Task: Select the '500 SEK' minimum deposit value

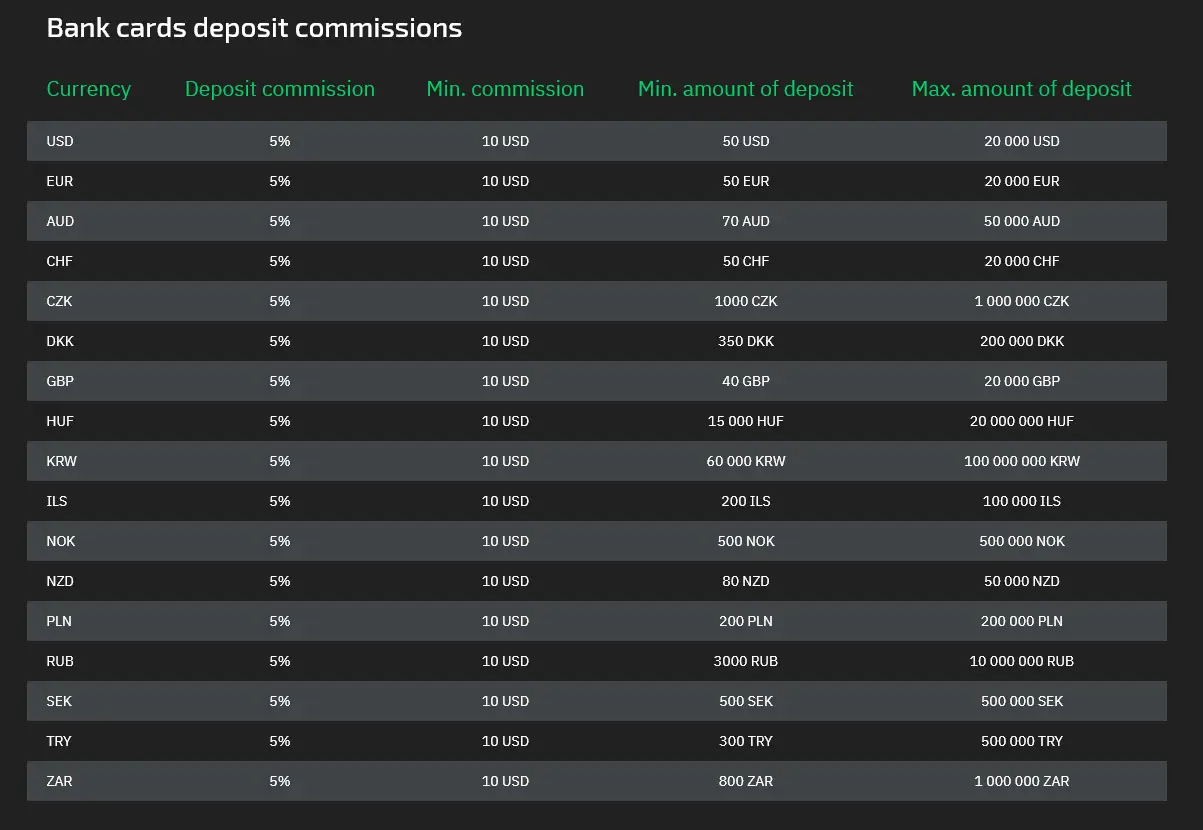Action: click(x=746, y=701)
